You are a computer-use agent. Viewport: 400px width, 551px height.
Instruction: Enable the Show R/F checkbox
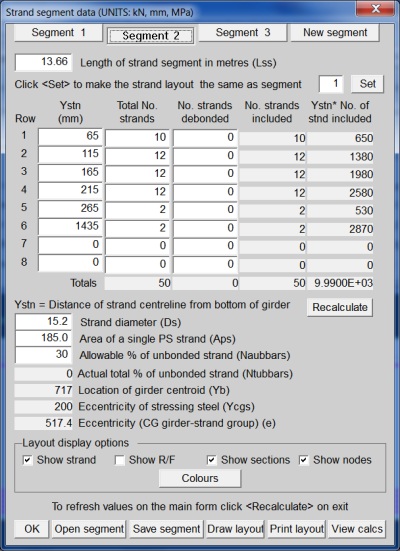(120, 460)
